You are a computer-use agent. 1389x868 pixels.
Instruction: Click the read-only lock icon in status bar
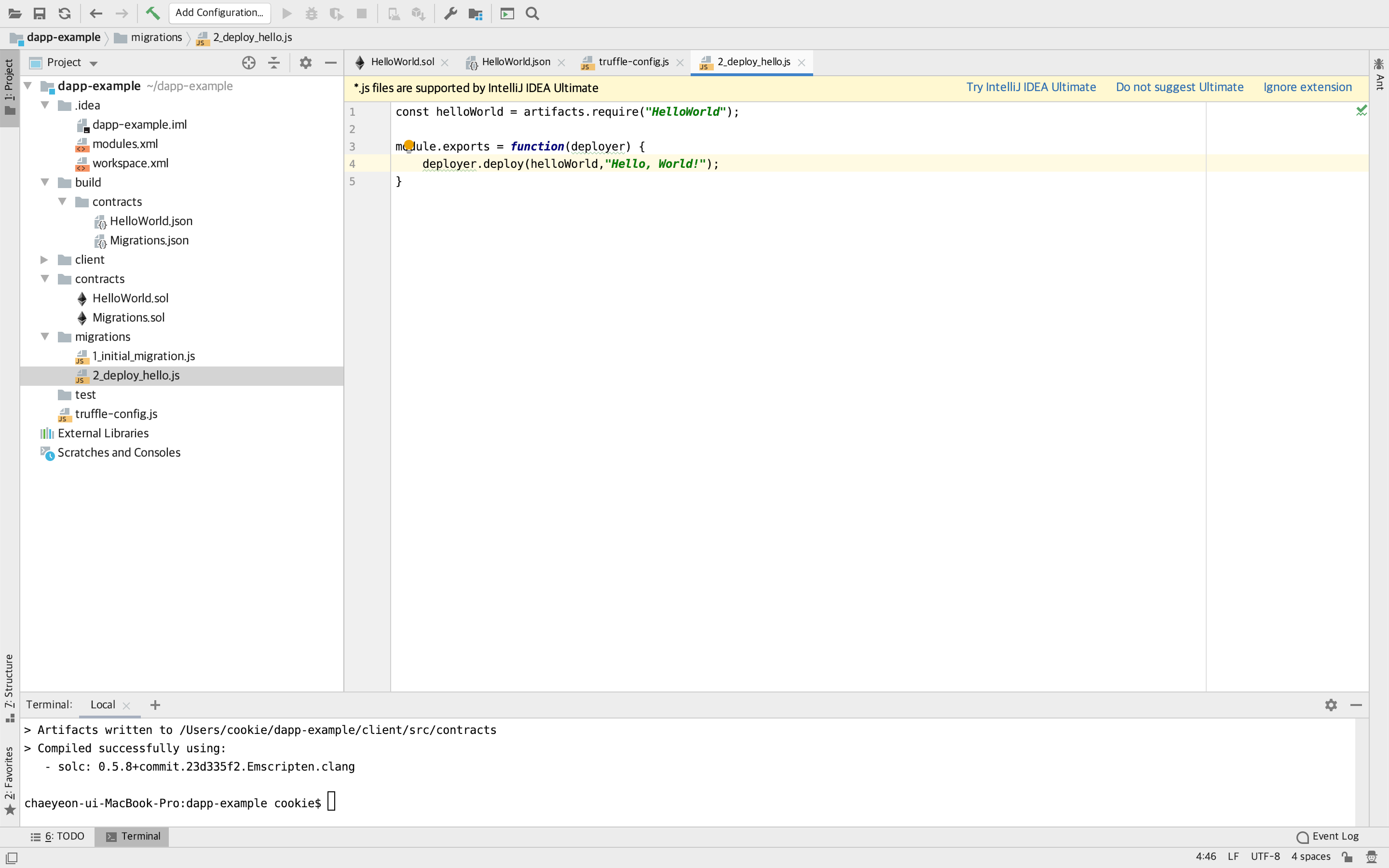(1347, 856)
